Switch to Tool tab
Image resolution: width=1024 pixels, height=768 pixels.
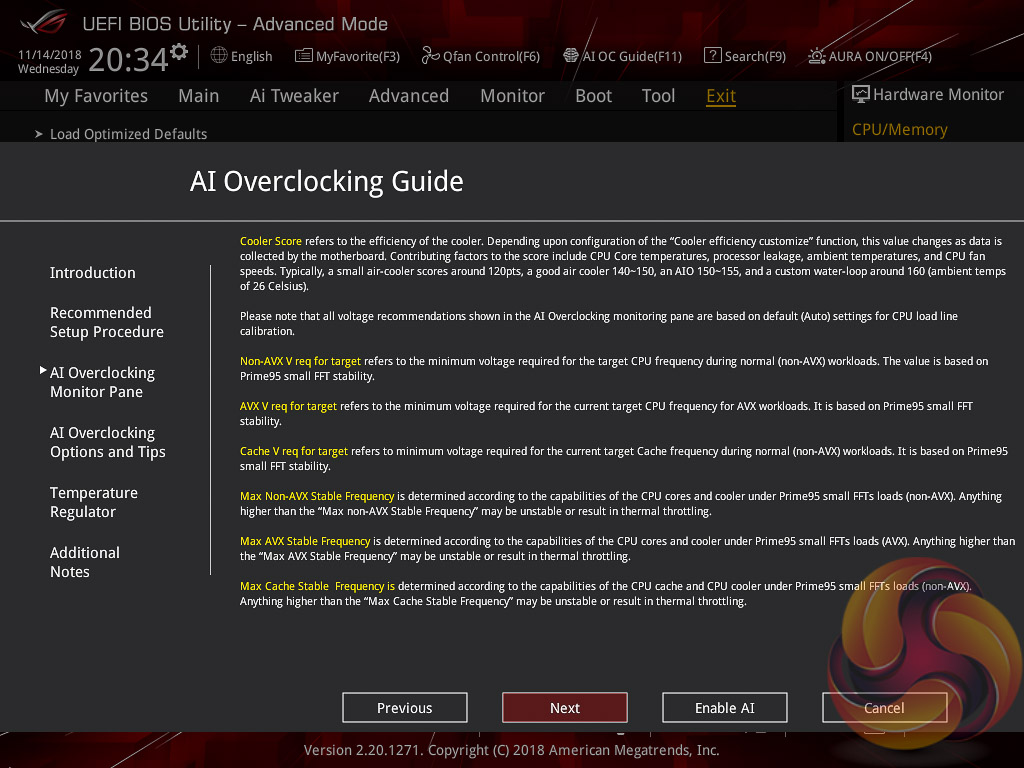click(x=658, y=96)
